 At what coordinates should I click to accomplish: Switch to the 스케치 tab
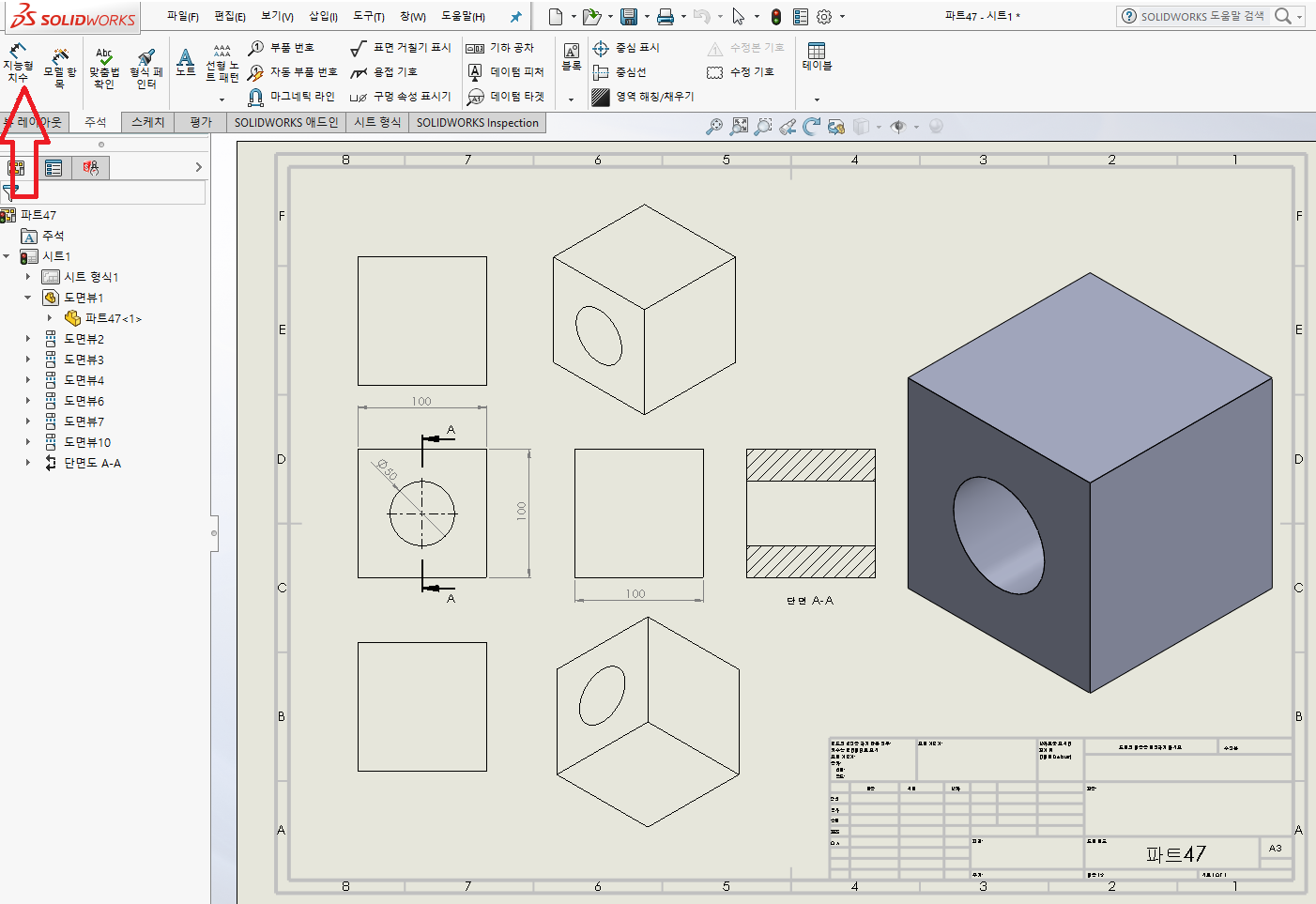[147, 122]
